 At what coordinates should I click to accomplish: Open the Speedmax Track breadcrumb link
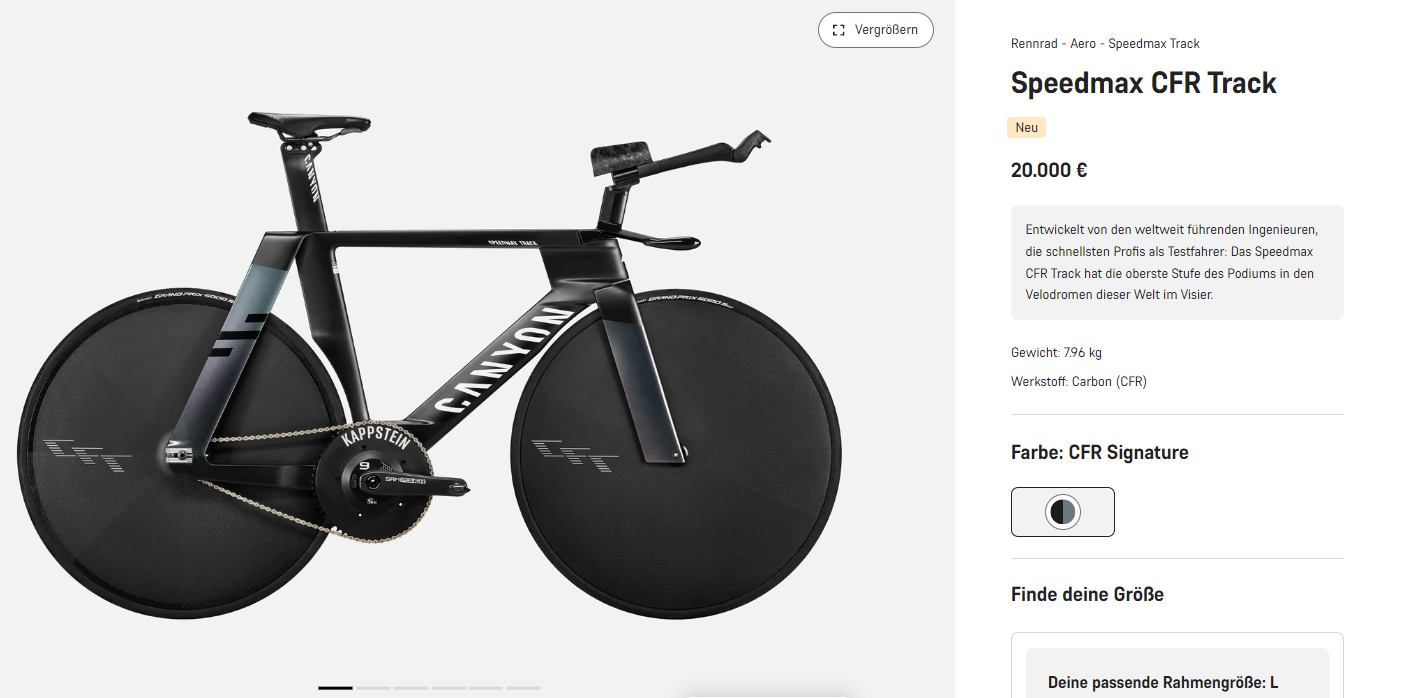tap(1154, 44)
